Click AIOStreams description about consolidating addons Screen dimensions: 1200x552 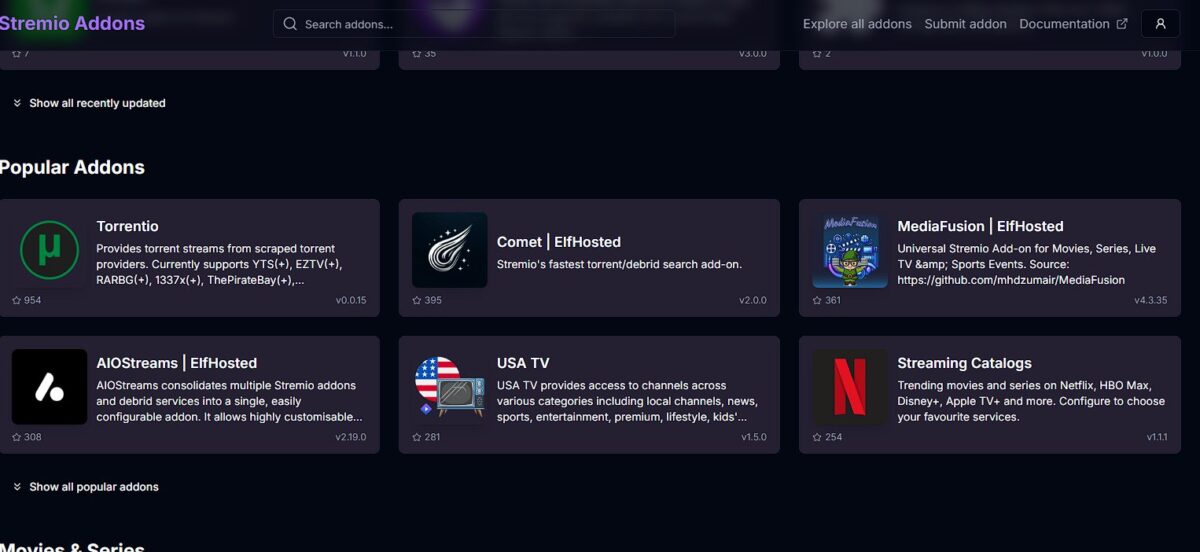(229, 401)
